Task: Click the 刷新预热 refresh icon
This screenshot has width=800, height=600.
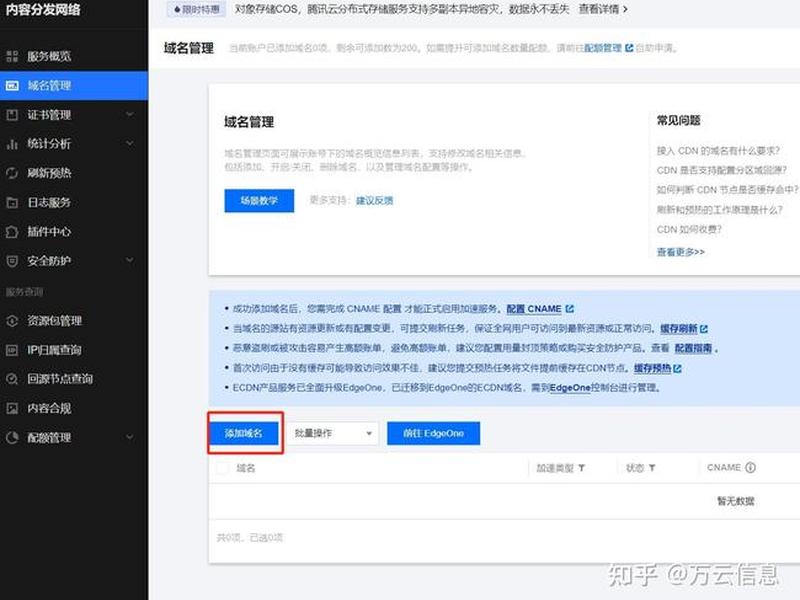Action: (x=12, y=173)
